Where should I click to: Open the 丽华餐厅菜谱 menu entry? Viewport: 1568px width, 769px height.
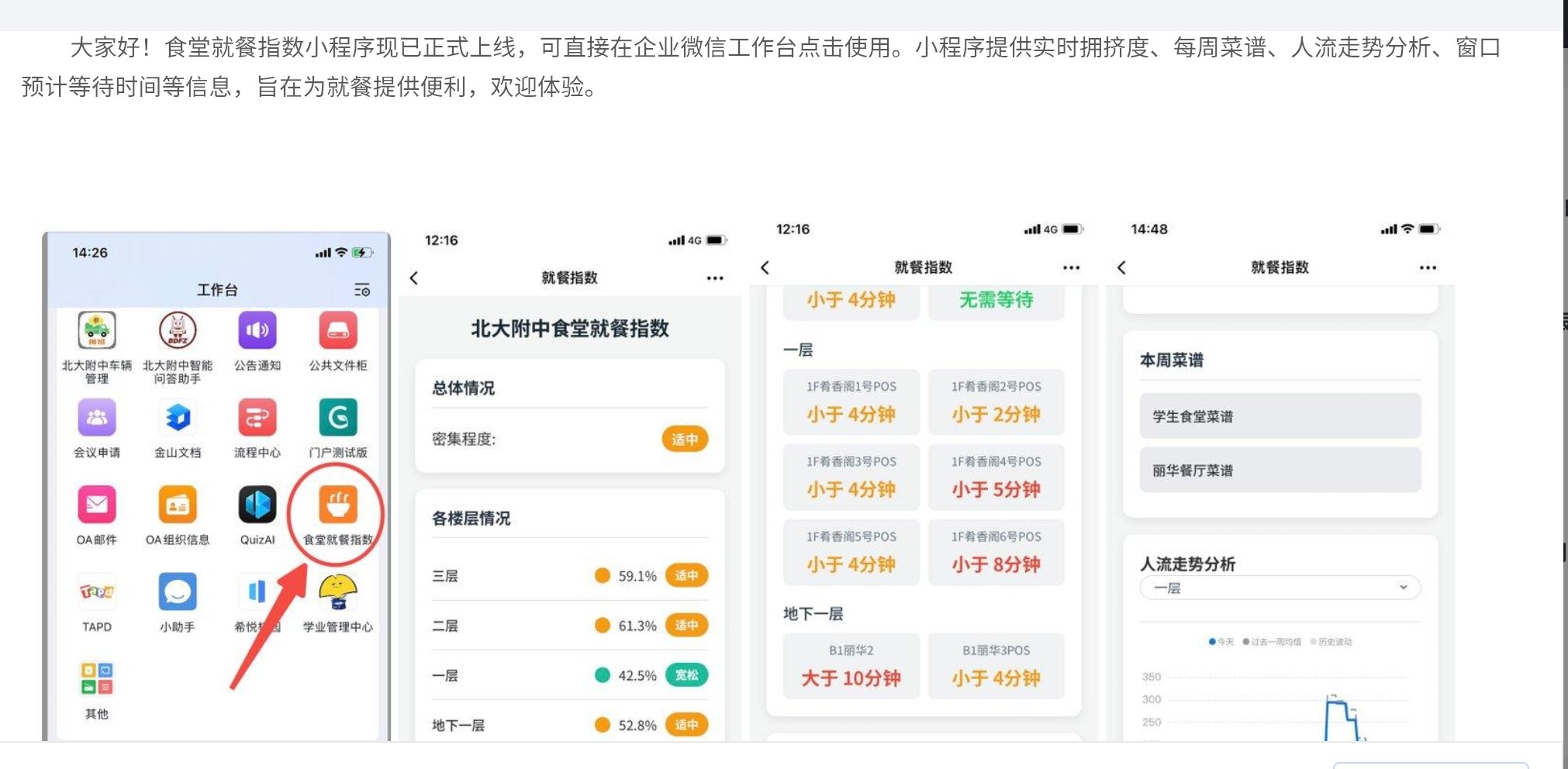coord(1280,471)
